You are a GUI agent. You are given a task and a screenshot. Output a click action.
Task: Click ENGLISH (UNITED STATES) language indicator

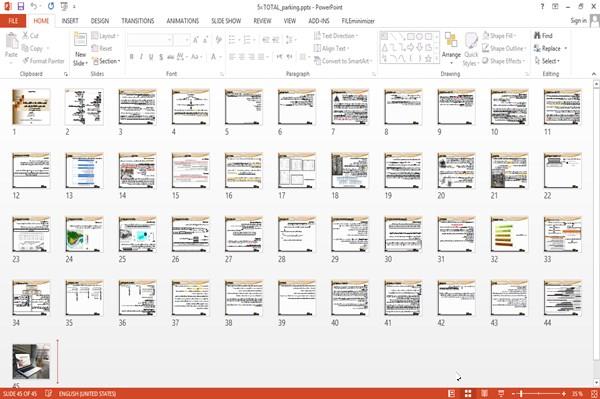[x=87, y=394]
